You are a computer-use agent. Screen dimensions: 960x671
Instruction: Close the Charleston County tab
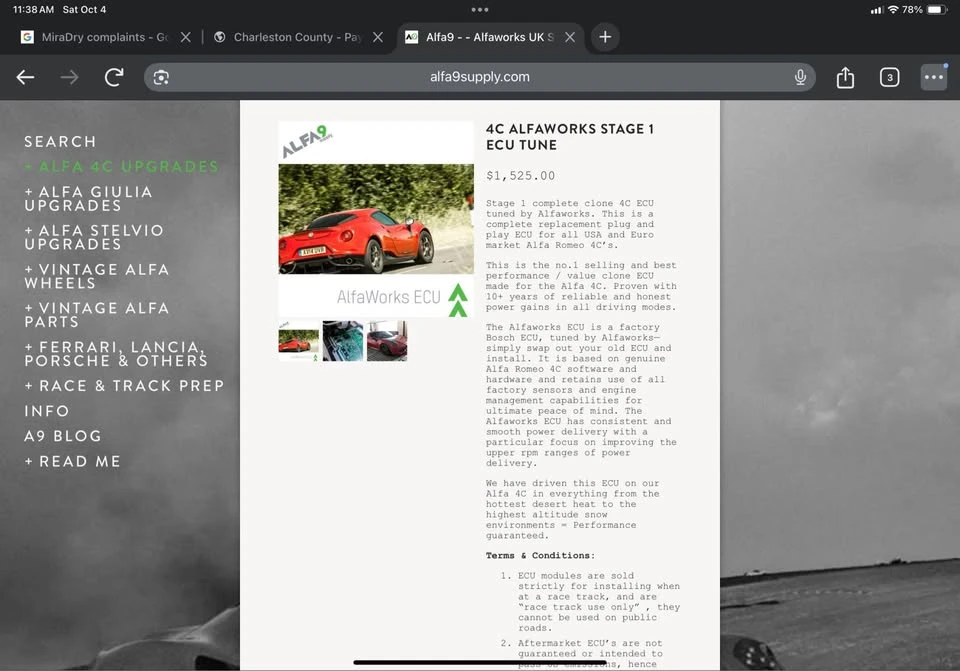pos(378,37)
